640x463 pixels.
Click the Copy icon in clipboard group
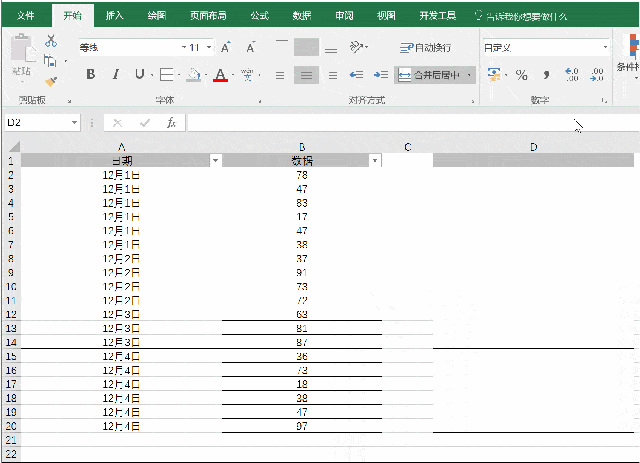pyautogui.click(x=50, y=61)
